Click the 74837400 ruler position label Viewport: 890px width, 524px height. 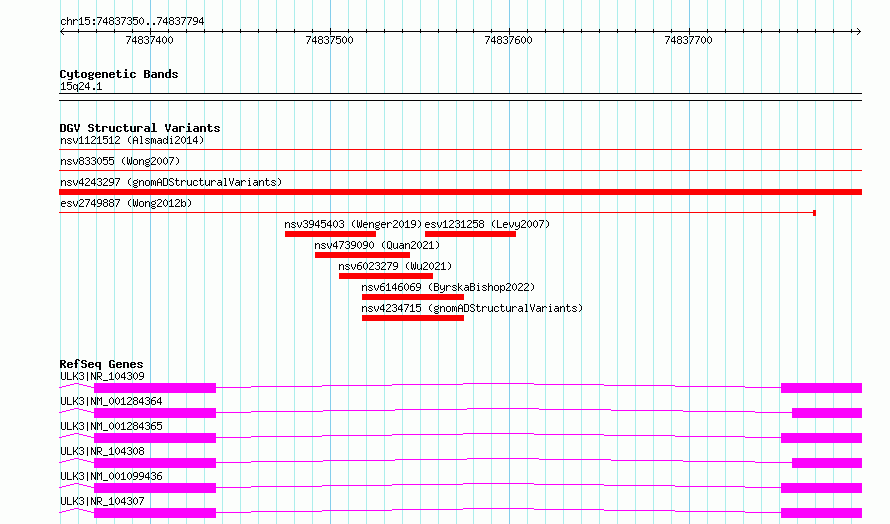click(x=149, y=40)
